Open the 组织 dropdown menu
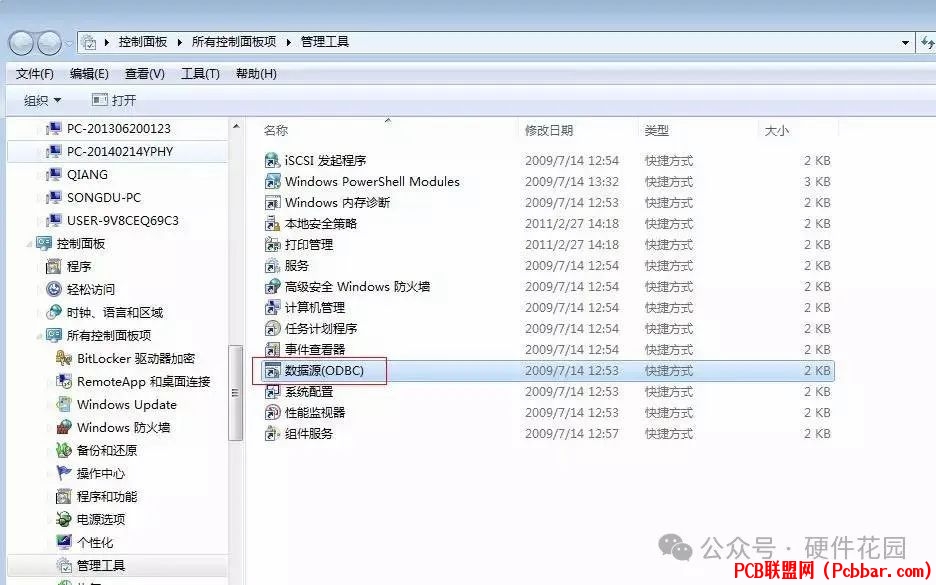The height and width of the screenshot is (585, 936). click(42, 100)
